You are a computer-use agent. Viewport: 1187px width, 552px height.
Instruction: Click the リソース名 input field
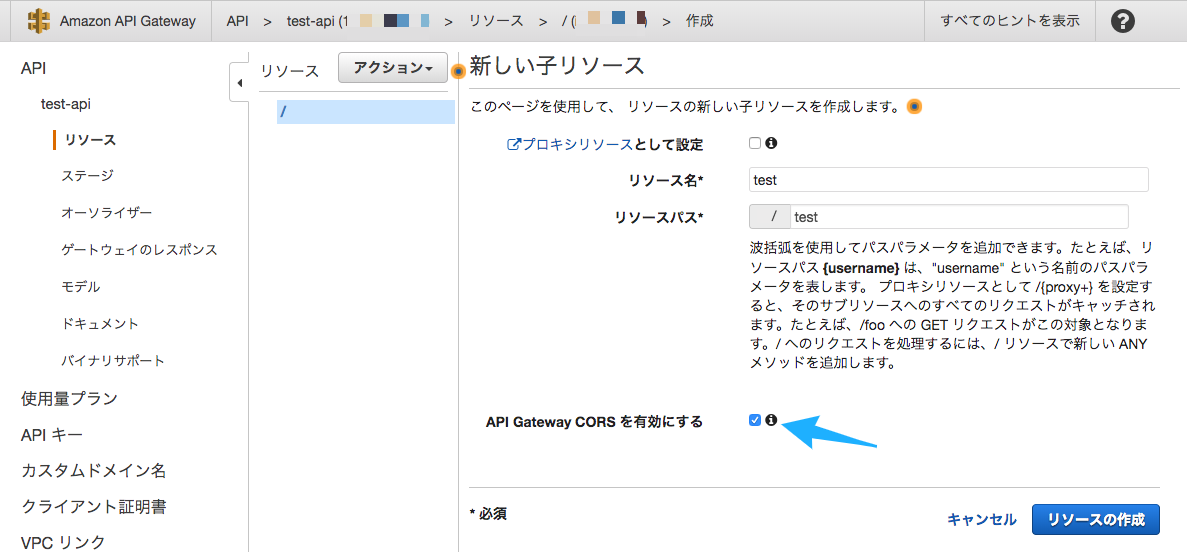click(x=948, y=180)
